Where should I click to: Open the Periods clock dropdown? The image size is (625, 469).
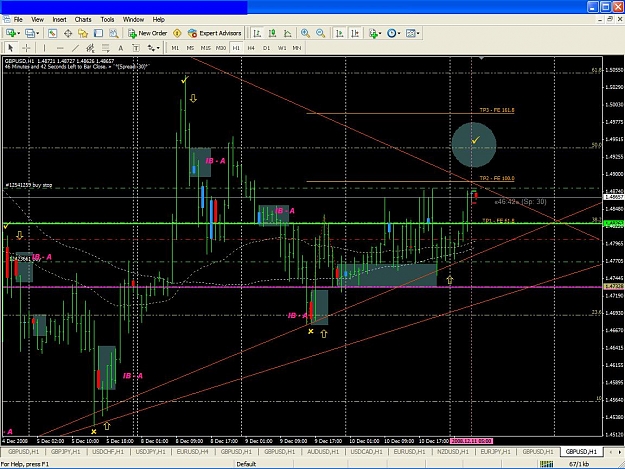tap(393, 33)
